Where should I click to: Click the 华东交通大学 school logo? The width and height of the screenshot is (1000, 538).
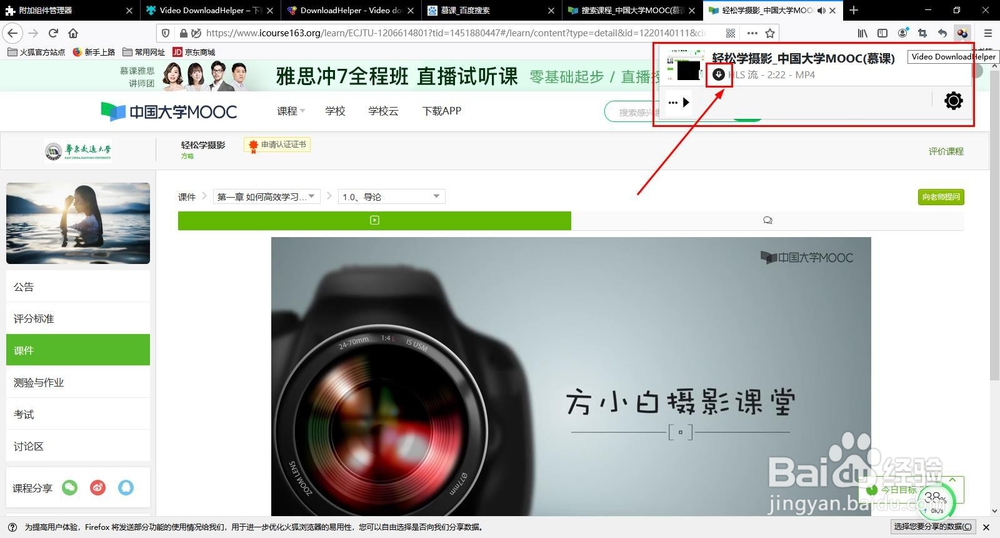tap(78, 151)
